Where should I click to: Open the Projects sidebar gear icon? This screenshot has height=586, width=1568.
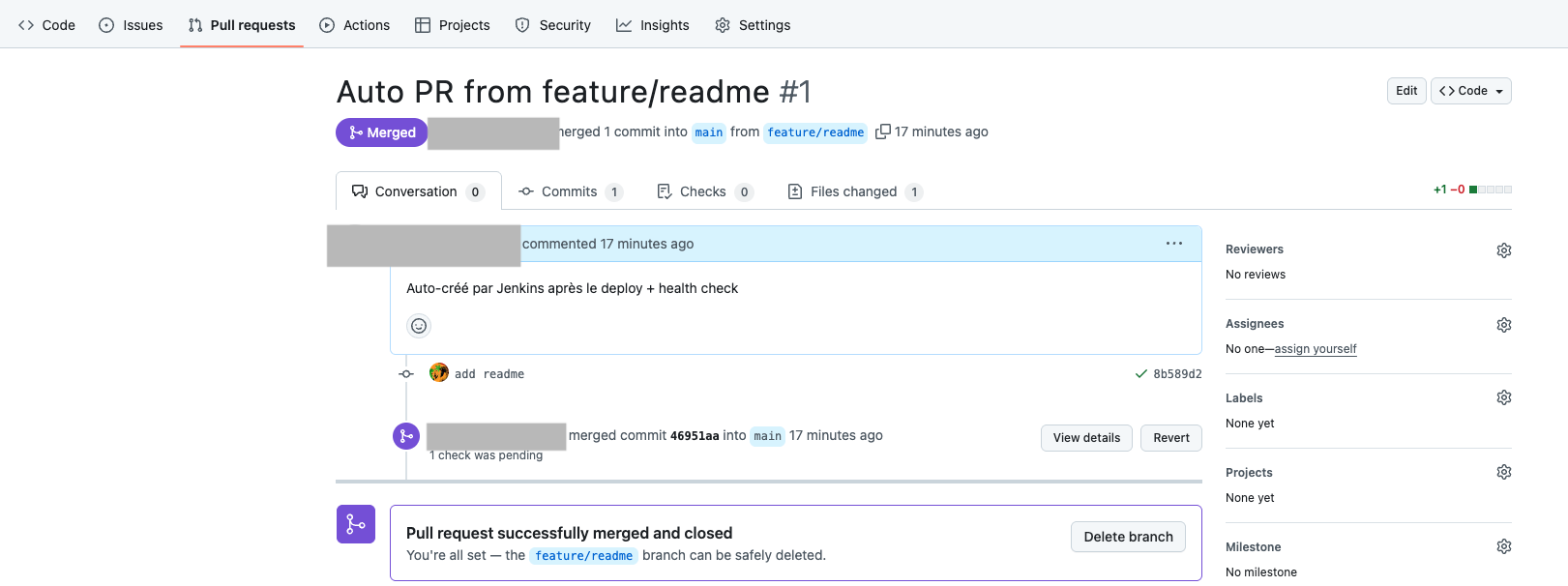[x=1503, y=472]
